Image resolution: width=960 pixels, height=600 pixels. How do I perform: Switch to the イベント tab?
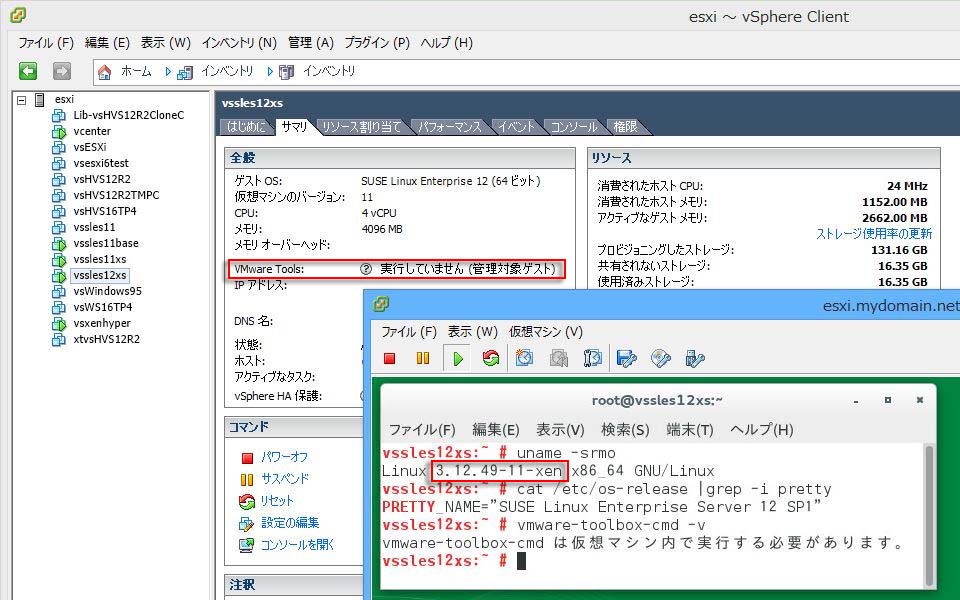pyautogui.click(x=517, y=127)
